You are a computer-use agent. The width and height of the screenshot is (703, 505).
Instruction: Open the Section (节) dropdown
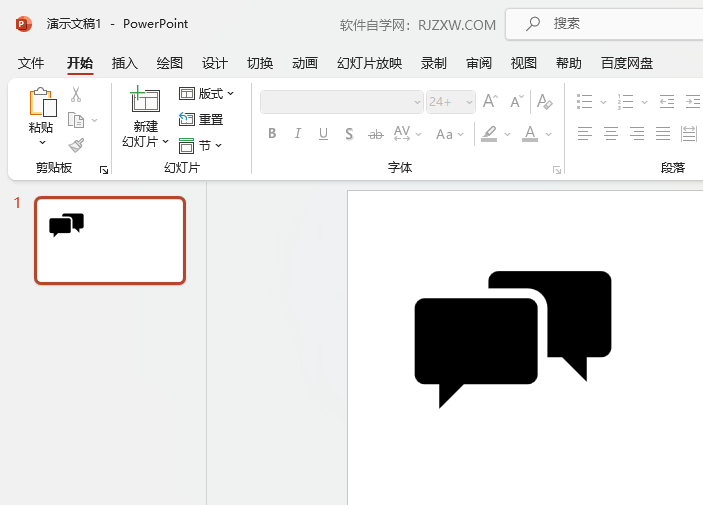coord(200,145)
